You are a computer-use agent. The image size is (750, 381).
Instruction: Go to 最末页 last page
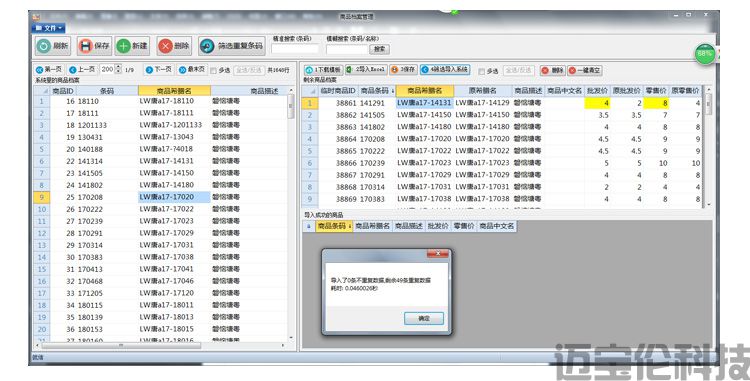coord(192,70)
